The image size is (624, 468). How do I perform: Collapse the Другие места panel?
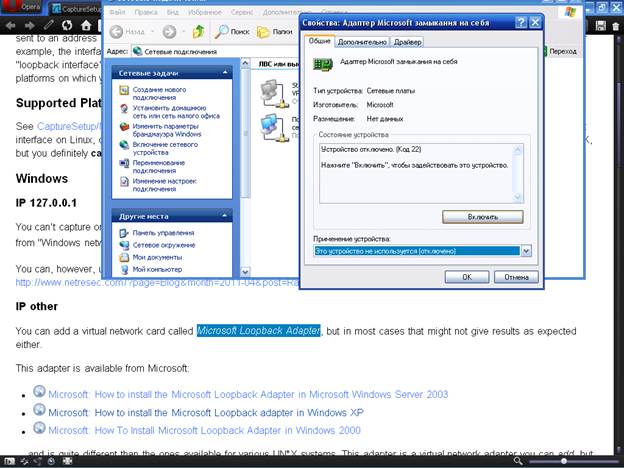[x=225, y=216]
